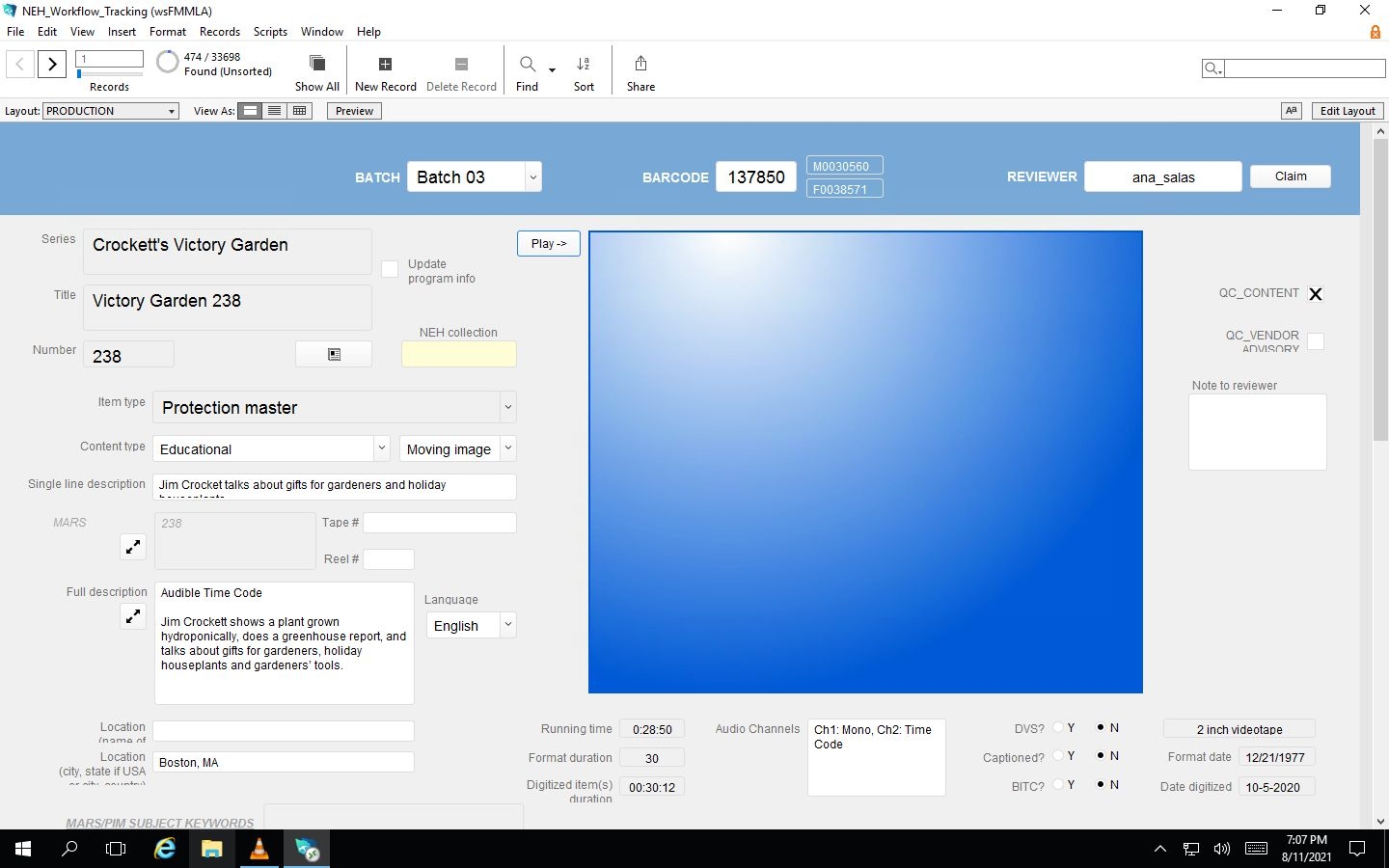The width and height of the screenshot is (1389, 868).
Task: Expand the Full description field icon
Action: (x=133, y=616)
